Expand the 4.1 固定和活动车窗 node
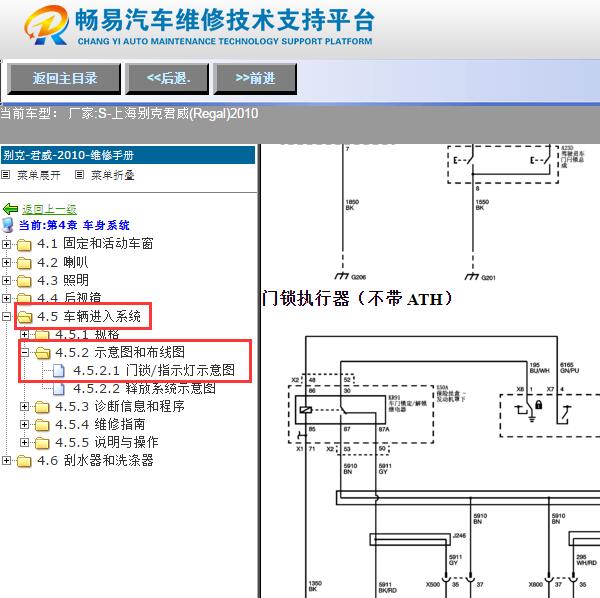Image resolution: width=600 pixels, height=598 pixels. 6,244
